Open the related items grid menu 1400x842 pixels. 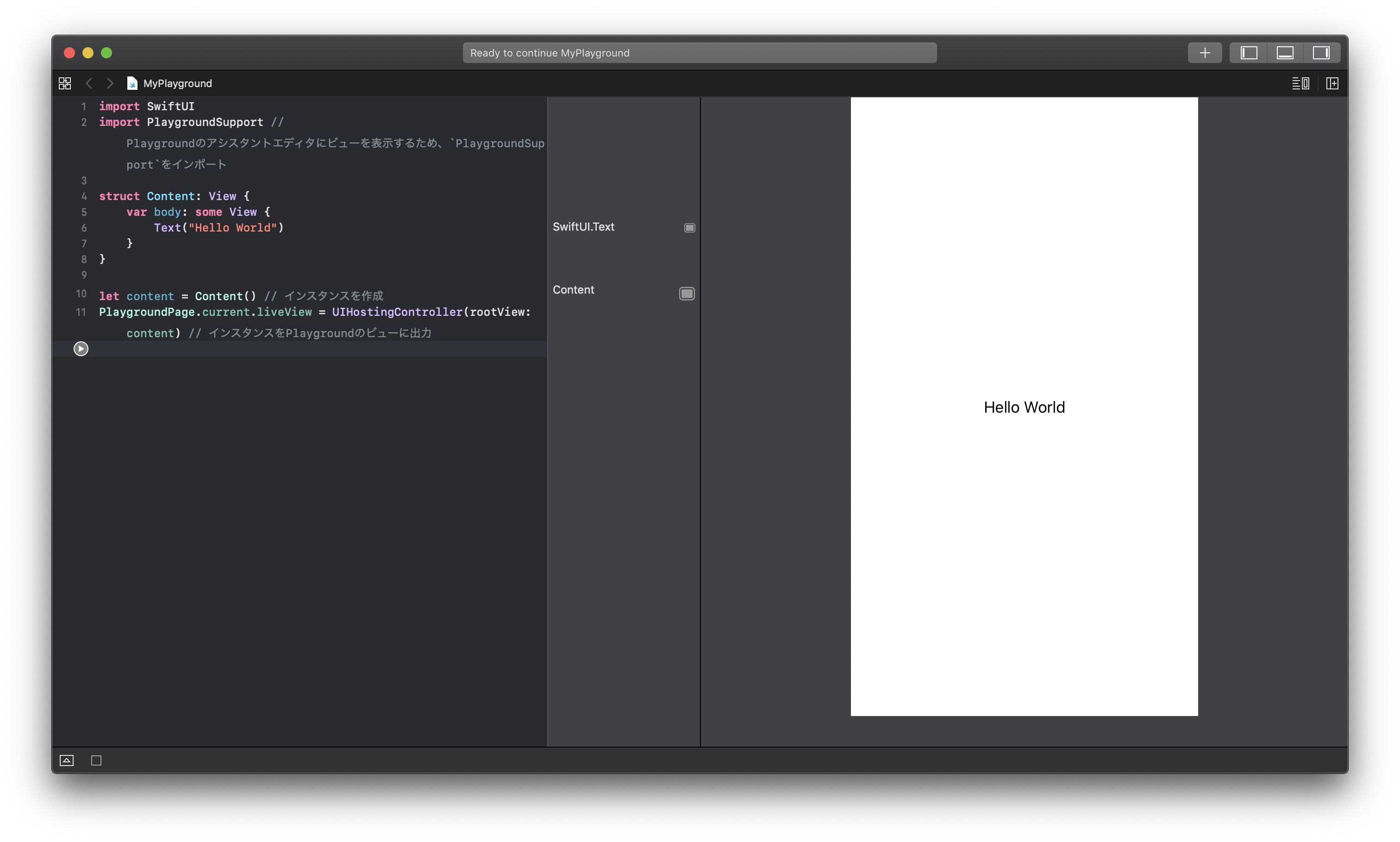pyautogui.click(x=65, y=83)
